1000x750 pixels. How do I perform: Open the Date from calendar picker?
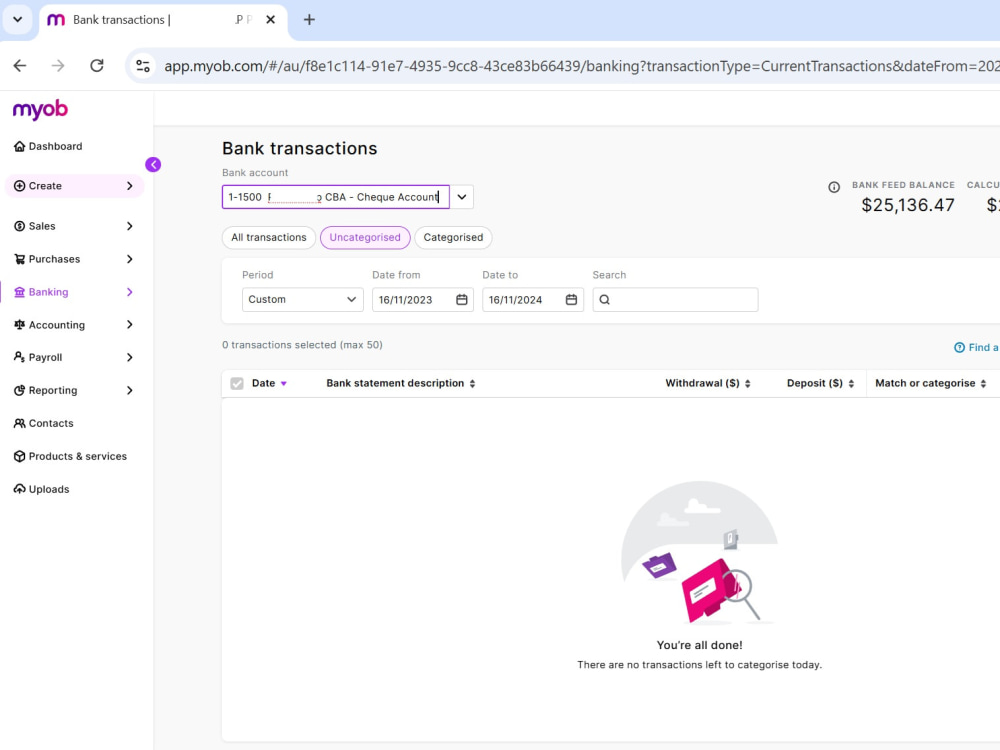[462, 299]
